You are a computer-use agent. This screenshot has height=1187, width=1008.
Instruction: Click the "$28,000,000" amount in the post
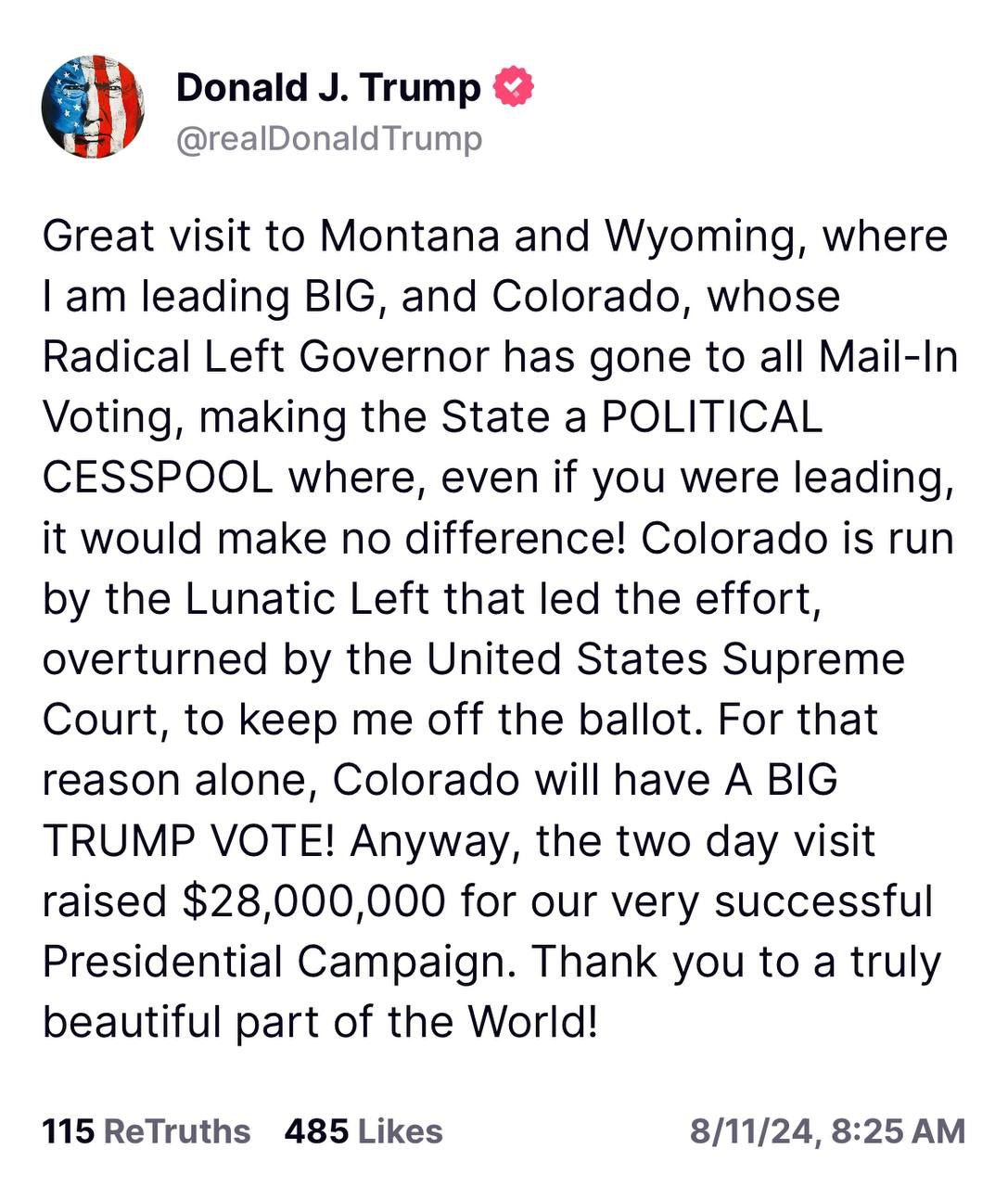tap(314, 901)
